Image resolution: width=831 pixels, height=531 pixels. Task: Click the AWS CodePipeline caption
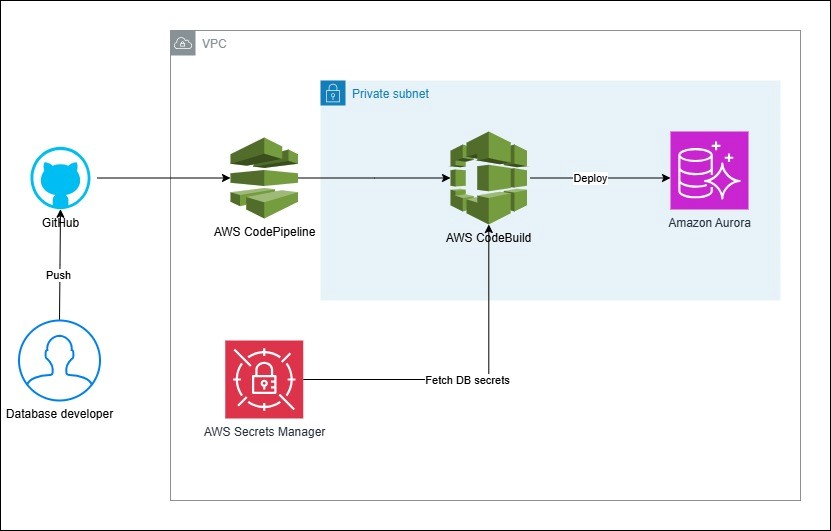pyautogui.click(x=264, y=232)
